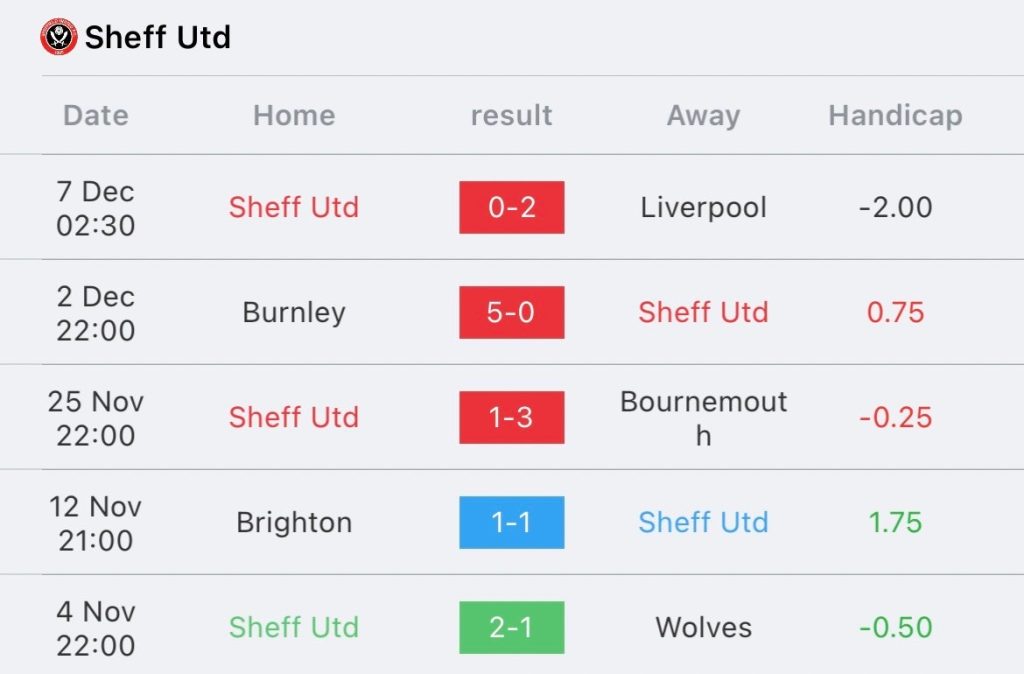Click Liverpool in the Away column
The height and width of the screenshot is (674, 1024).
(x=703, y=208)
